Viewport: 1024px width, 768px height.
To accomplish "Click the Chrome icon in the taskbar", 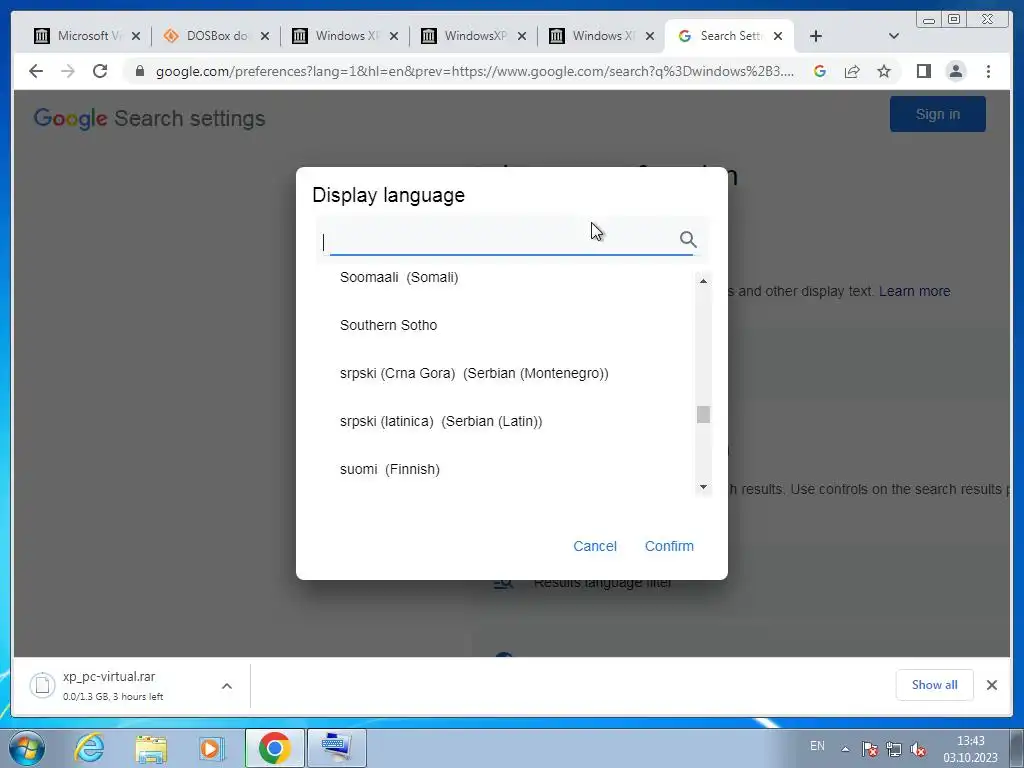I will coord(274,748).
